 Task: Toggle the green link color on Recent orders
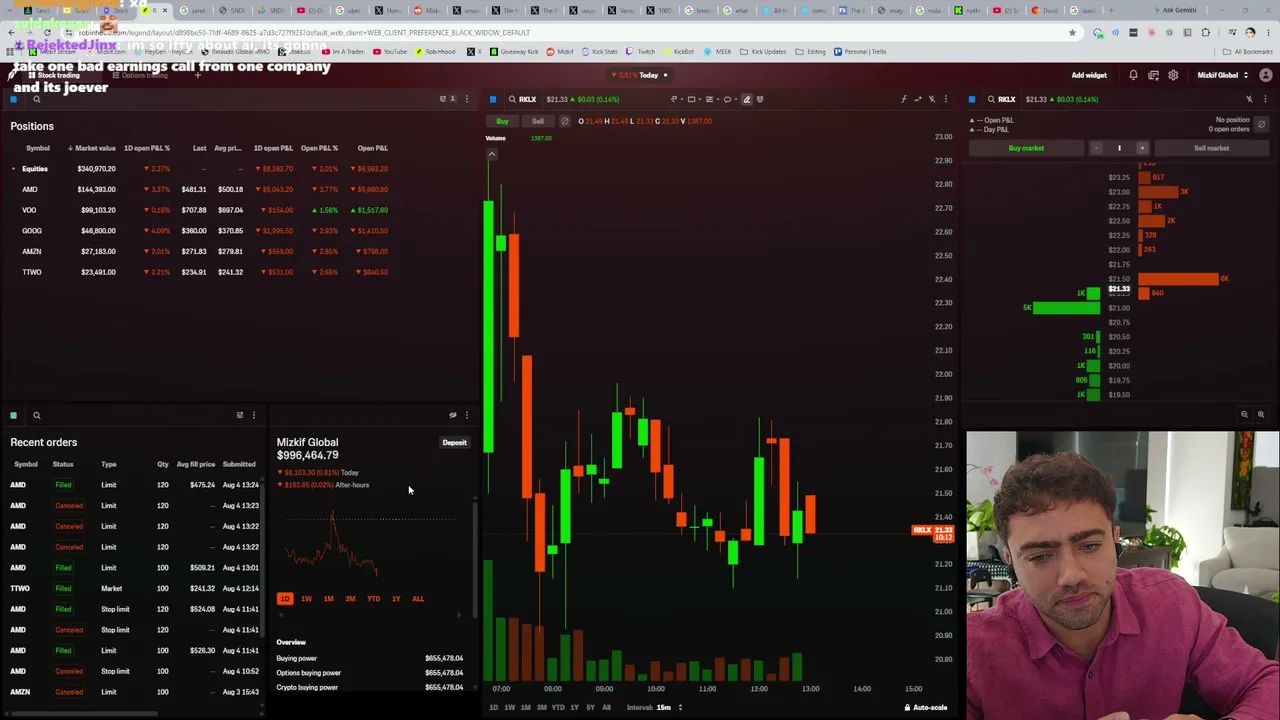[14, 415]
